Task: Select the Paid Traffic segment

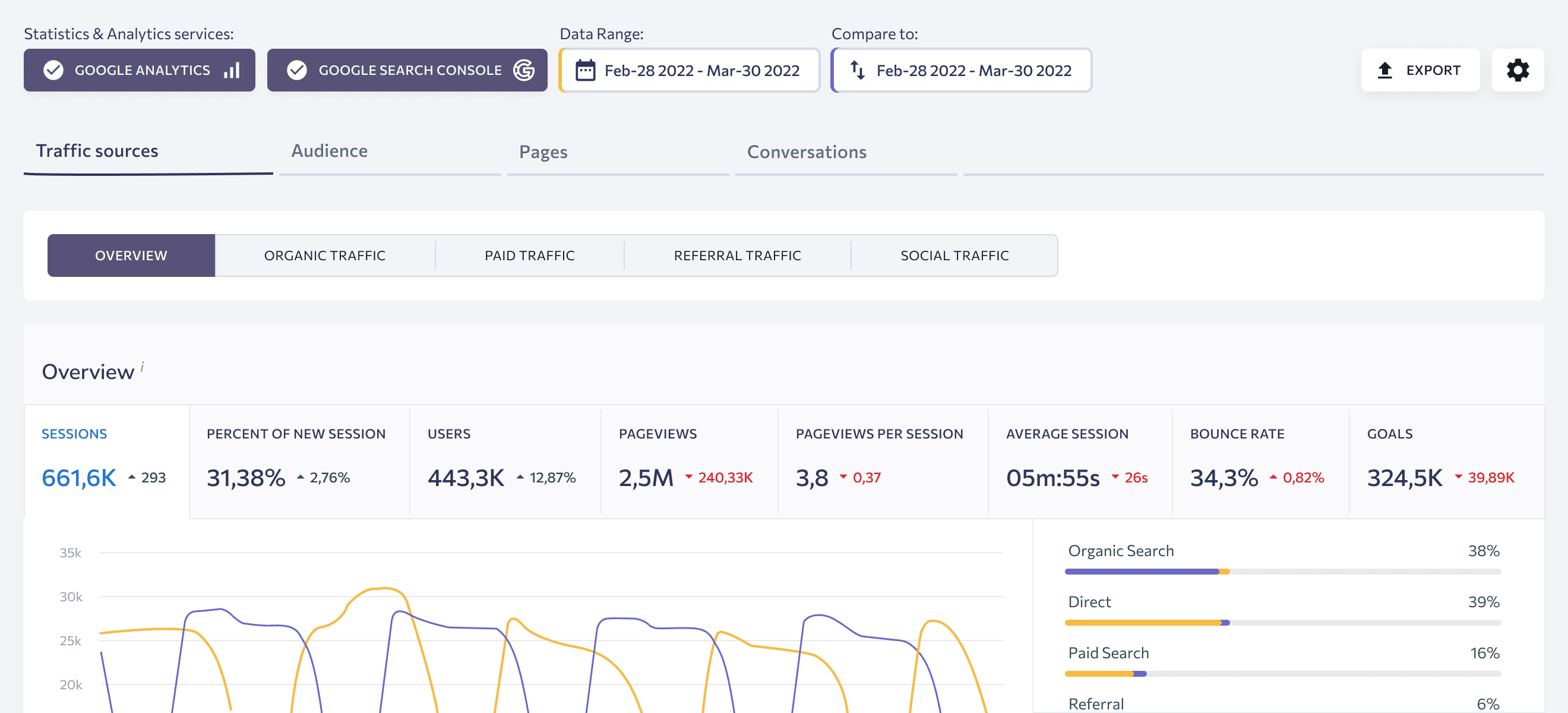Action: pos(530,255)
